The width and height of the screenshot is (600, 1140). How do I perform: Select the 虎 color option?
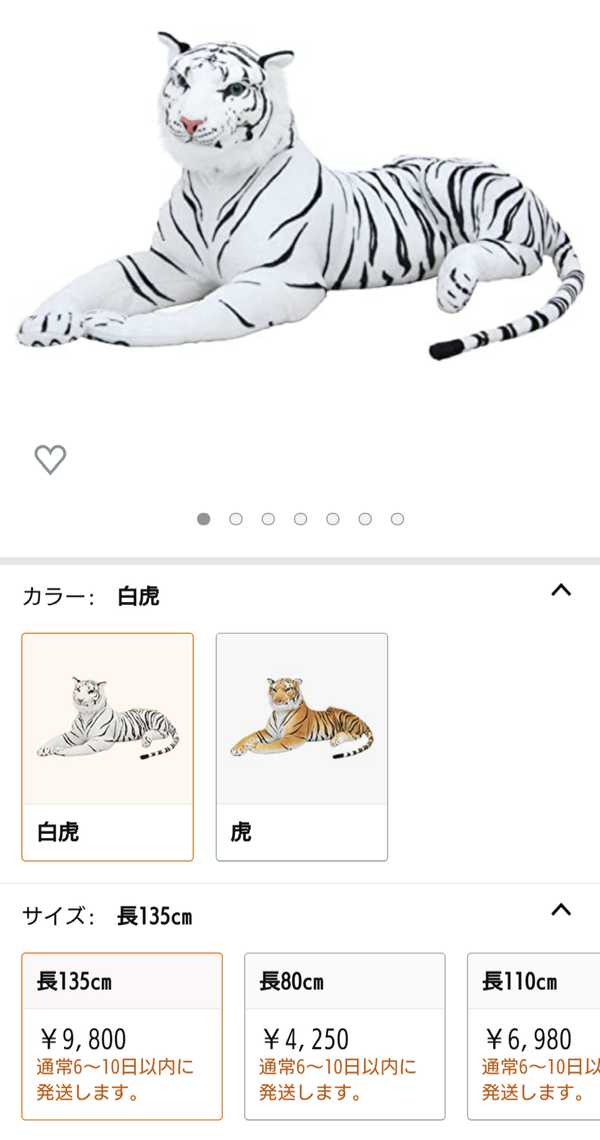(302, 747)
